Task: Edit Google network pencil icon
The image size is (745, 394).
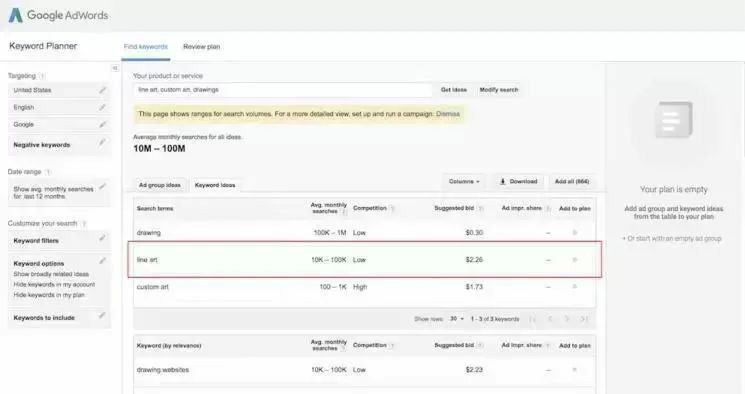Action: click(x=102, y=125)
